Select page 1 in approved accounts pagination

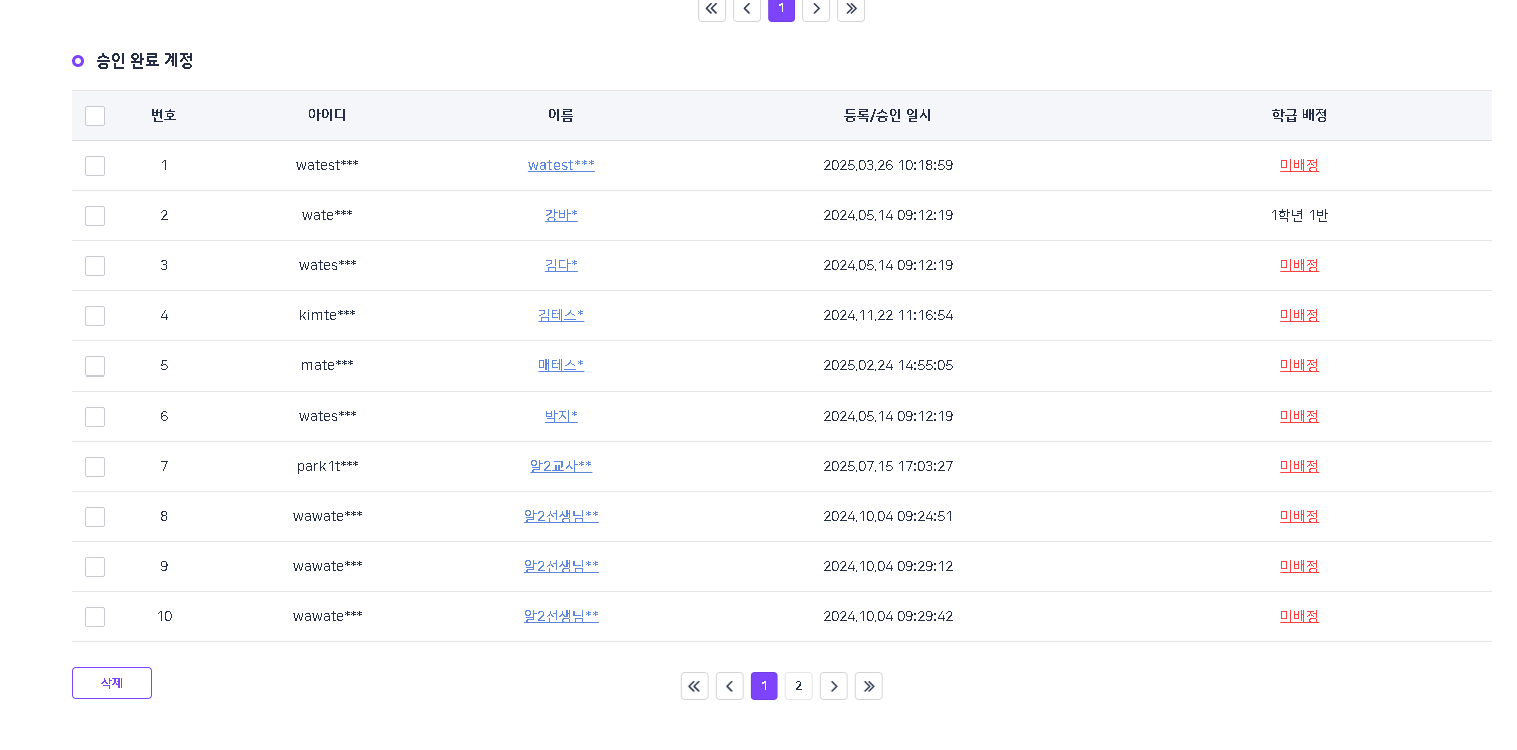pyautogui.click(x=764, y=686)
